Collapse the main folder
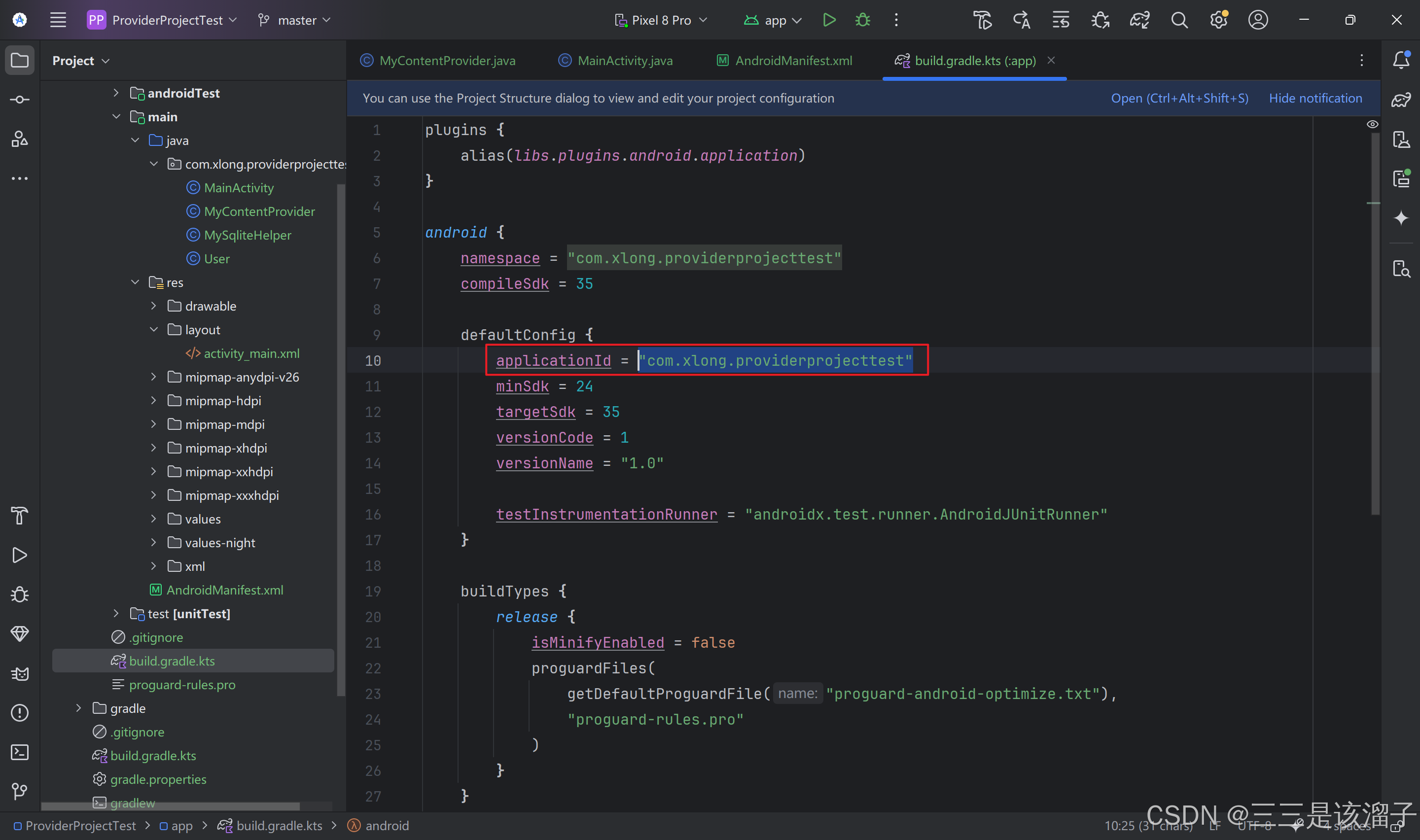Image resolution: width=1420 pixels, height=840 pixels. [116, 117]
